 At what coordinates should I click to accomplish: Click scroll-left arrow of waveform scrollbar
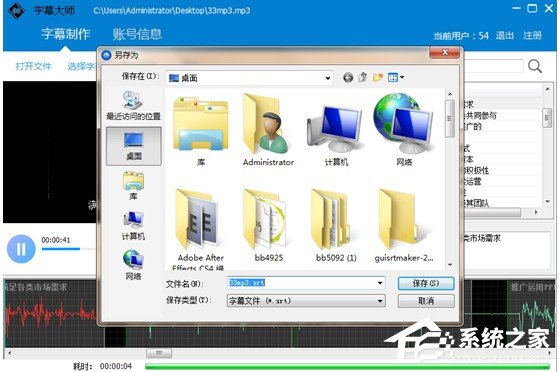pos(9,353)
